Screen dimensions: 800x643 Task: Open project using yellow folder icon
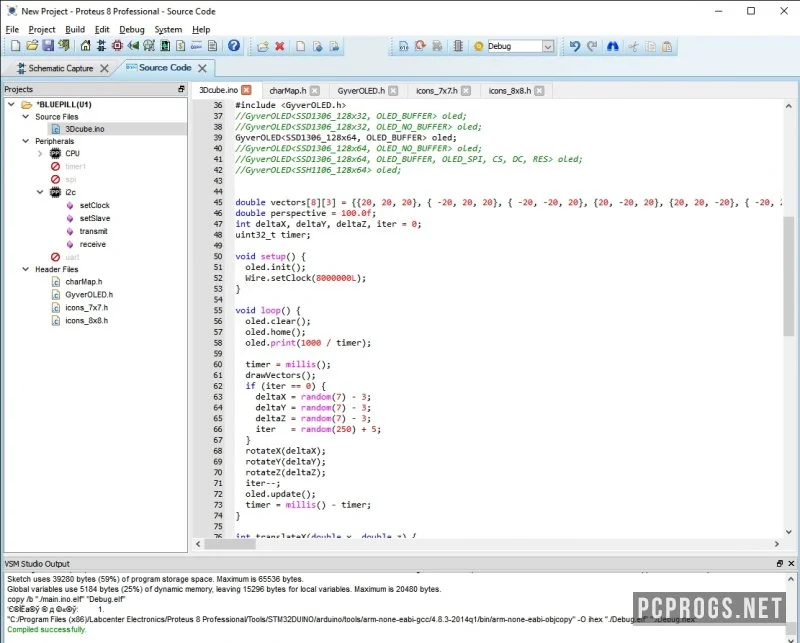click(32, 46)
